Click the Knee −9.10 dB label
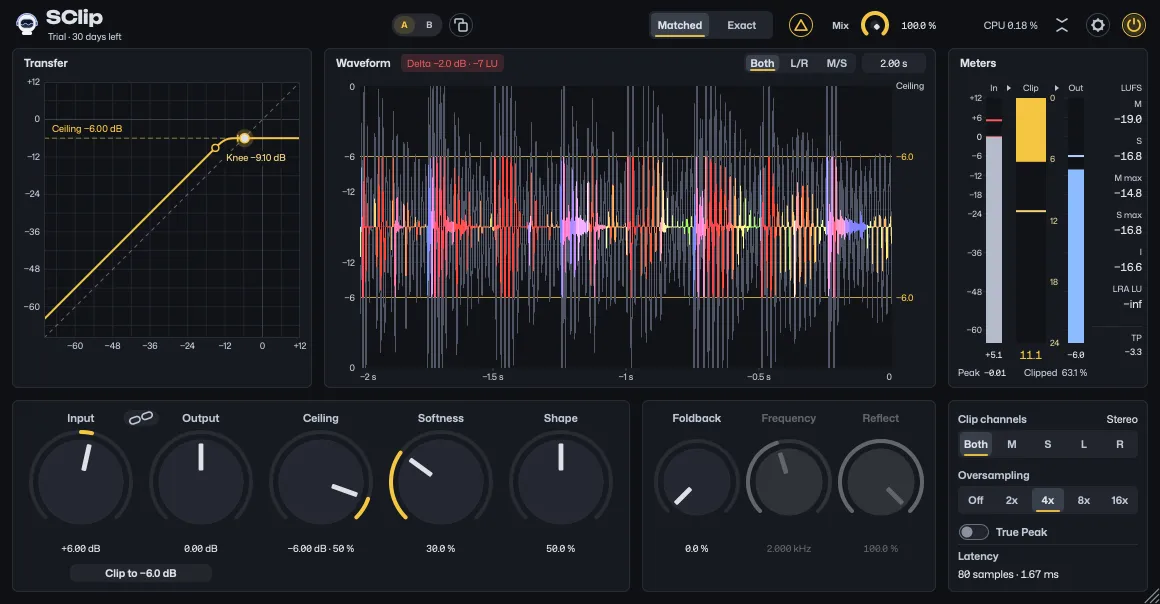This screenshot has height=604, width=1160. coord(255,158)
